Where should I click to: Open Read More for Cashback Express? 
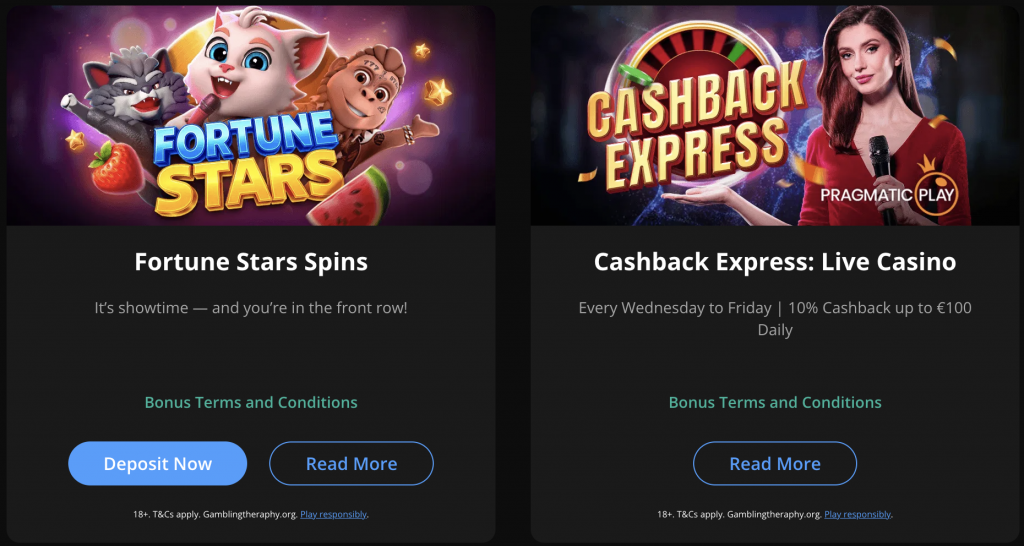pyautogui.click(x=775, y=464)
